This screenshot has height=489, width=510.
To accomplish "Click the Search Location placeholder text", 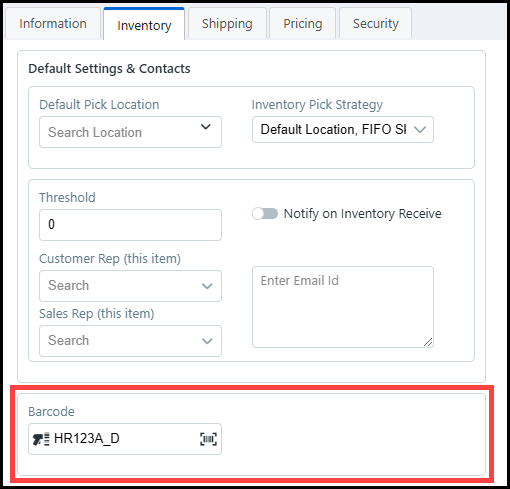I will (95, 132).
